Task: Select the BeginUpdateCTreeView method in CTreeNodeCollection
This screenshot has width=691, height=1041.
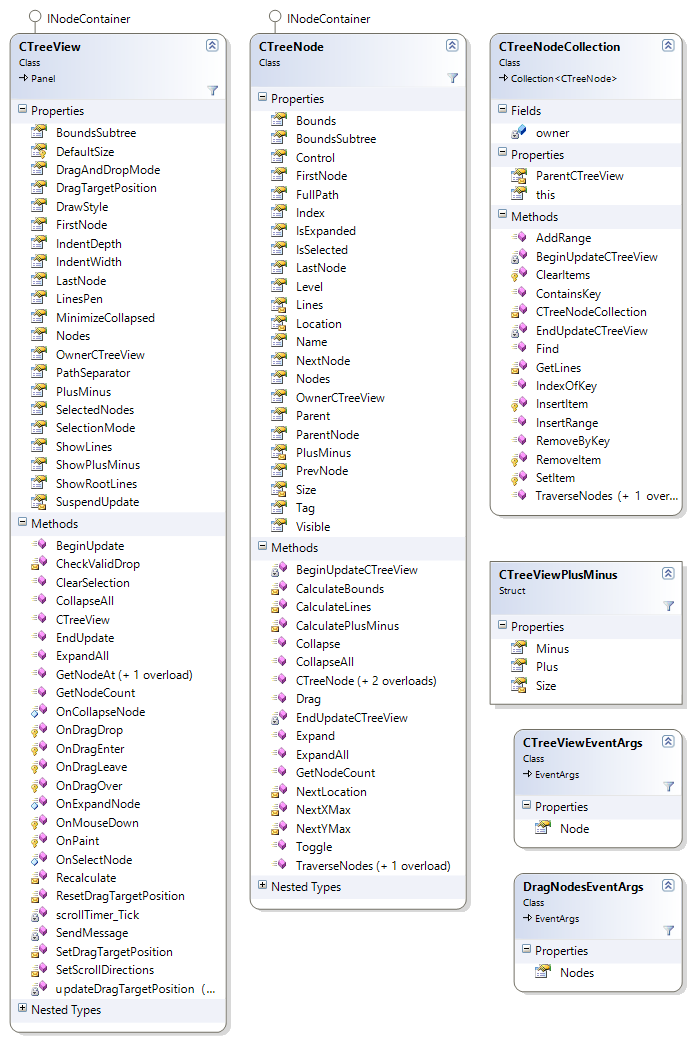Action: click(x=597, y=256)
